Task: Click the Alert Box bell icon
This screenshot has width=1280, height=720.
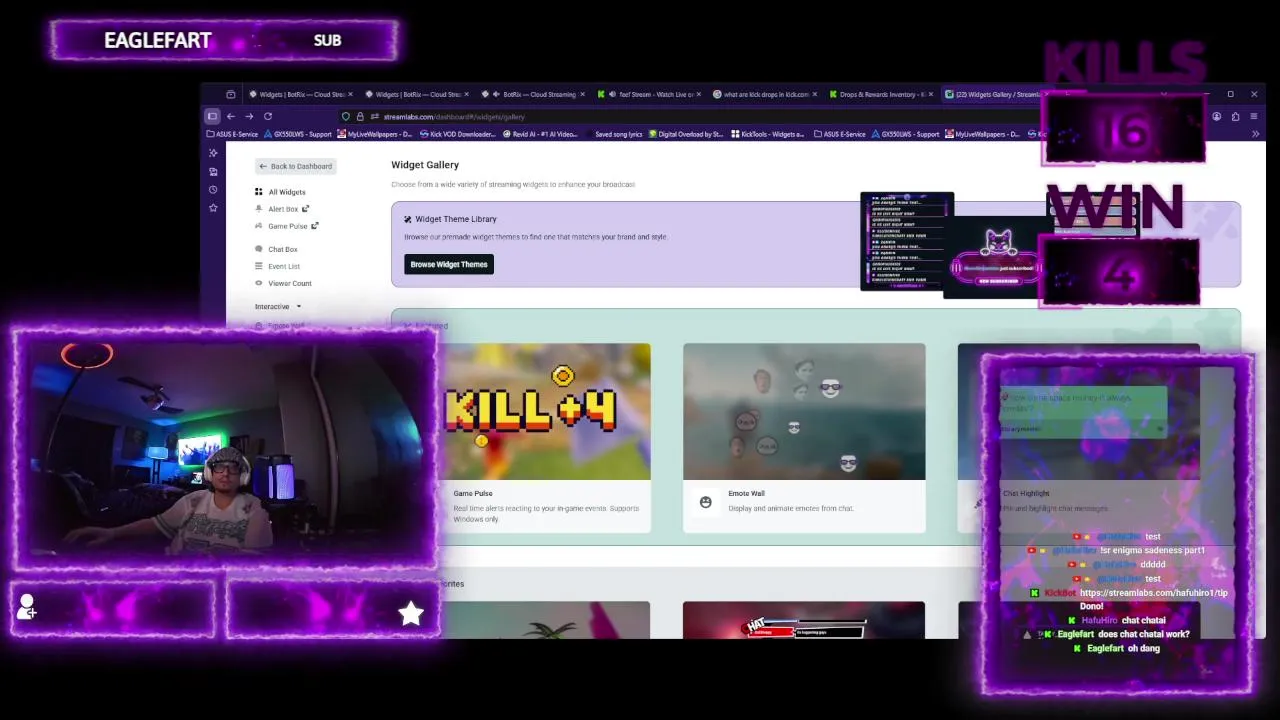Action: [259, 208]
